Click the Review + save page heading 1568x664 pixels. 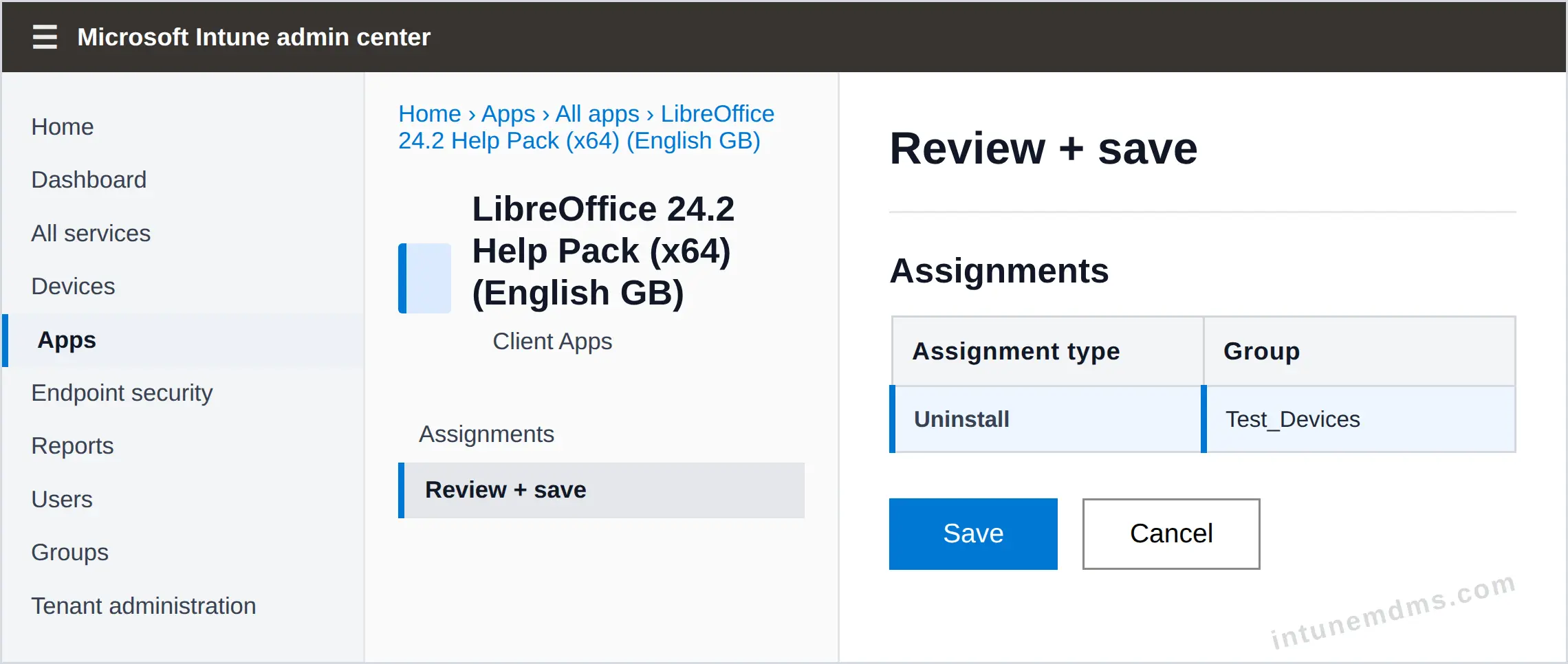1043,148
